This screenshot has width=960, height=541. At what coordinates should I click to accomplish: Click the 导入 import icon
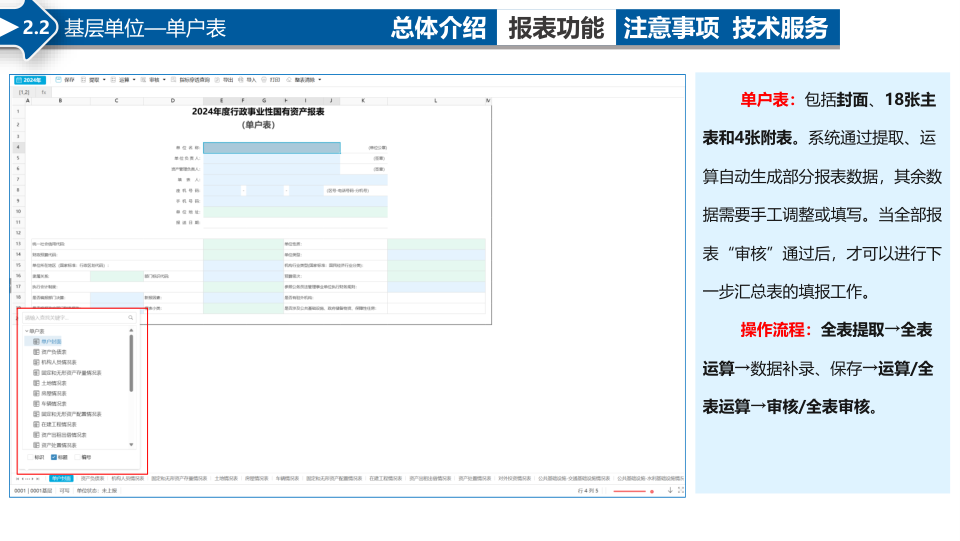pyautogui.click(x=241, y=80)
